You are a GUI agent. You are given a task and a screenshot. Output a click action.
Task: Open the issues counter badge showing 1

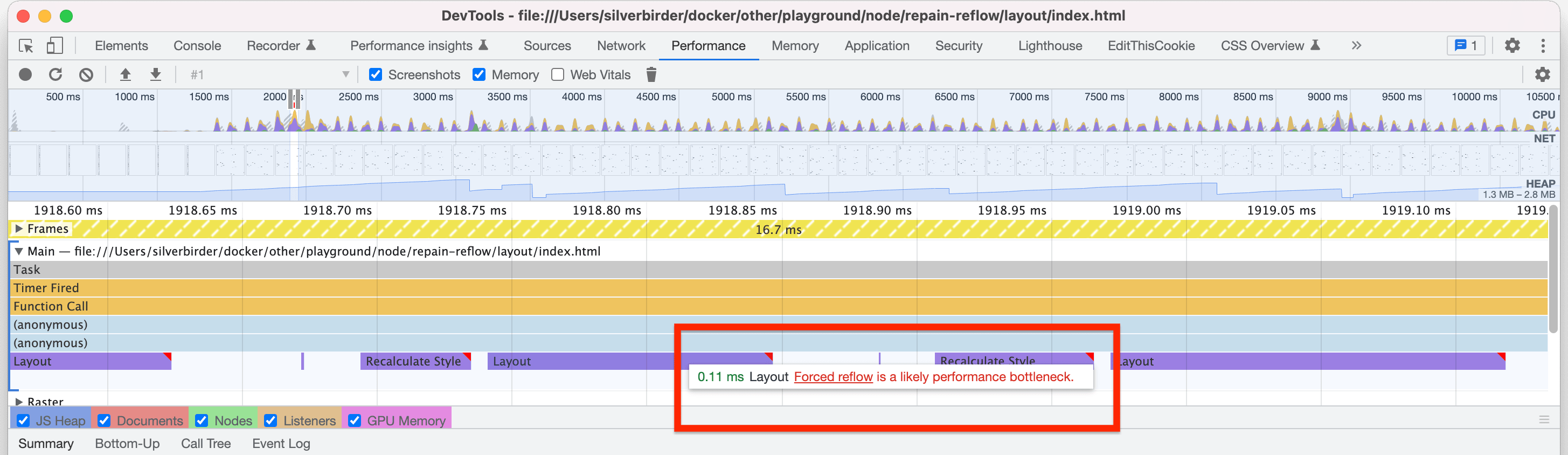(x=1466, y=46)
